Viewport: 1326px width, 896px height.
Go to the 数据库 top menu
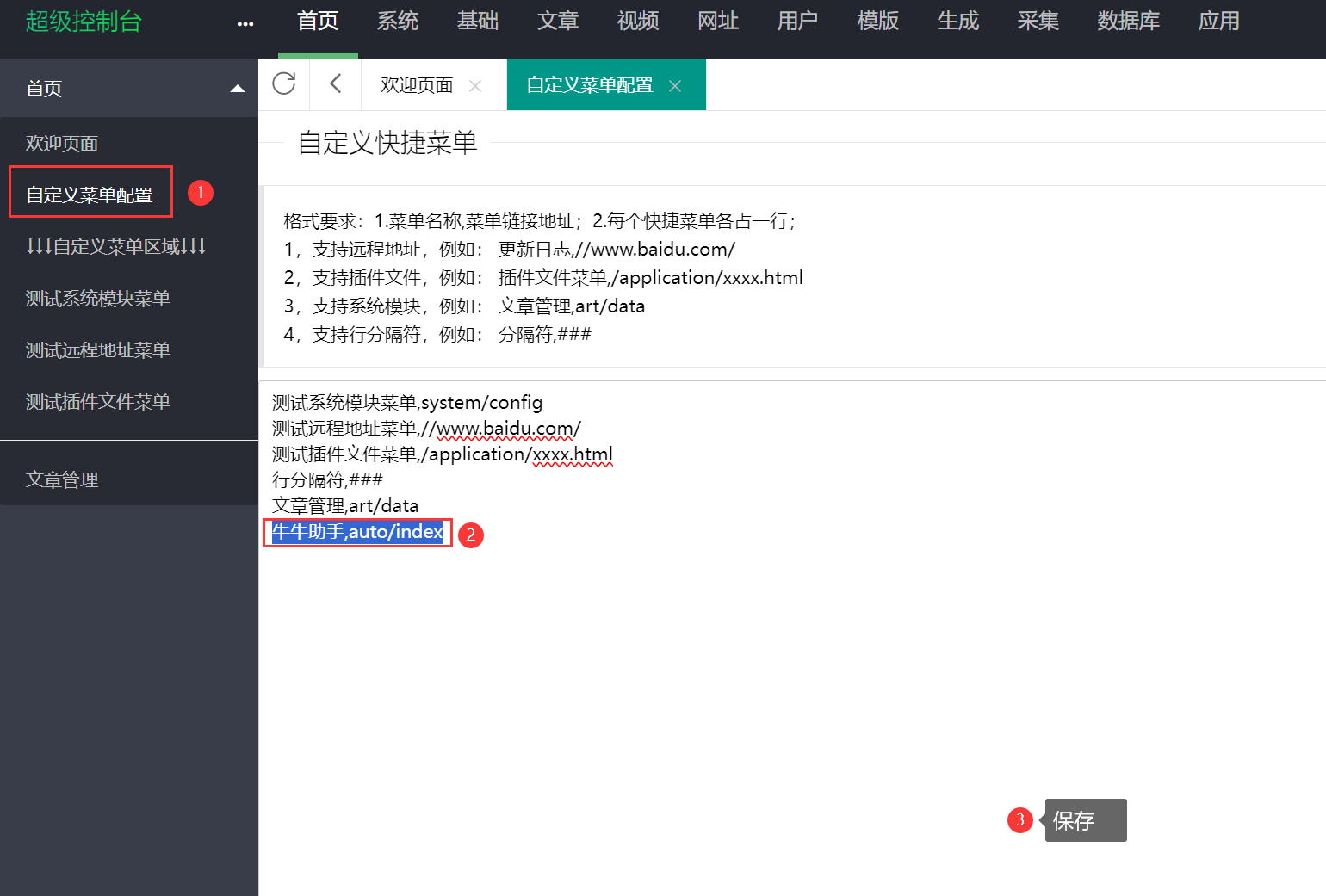[1129, 22]
